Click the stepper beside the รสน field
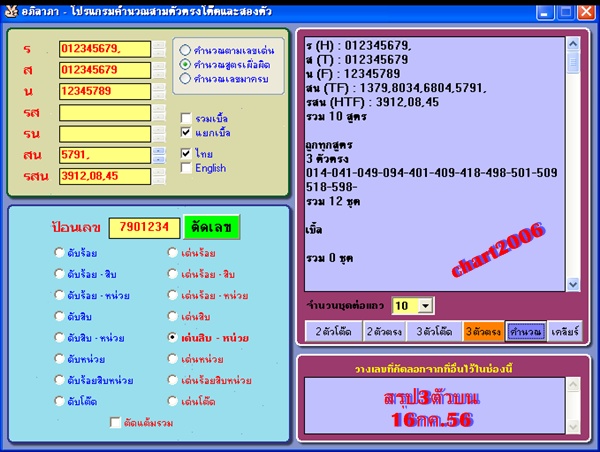 (159, 176)
